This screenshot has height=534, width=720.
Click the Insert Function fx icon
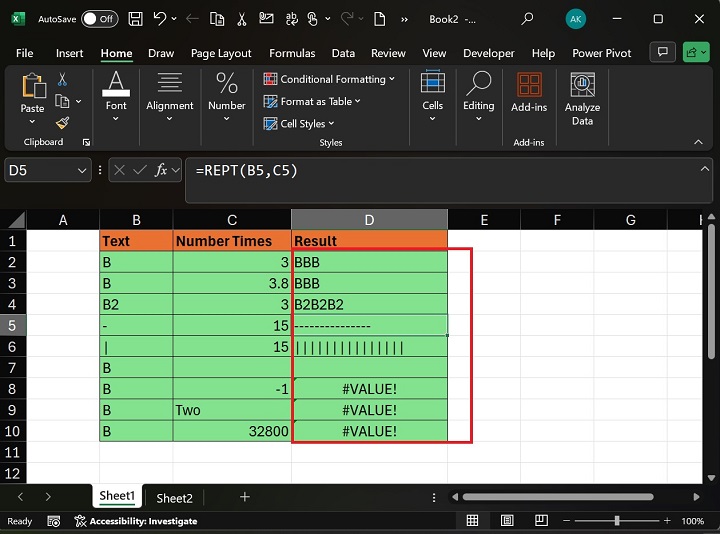[161, 171]
